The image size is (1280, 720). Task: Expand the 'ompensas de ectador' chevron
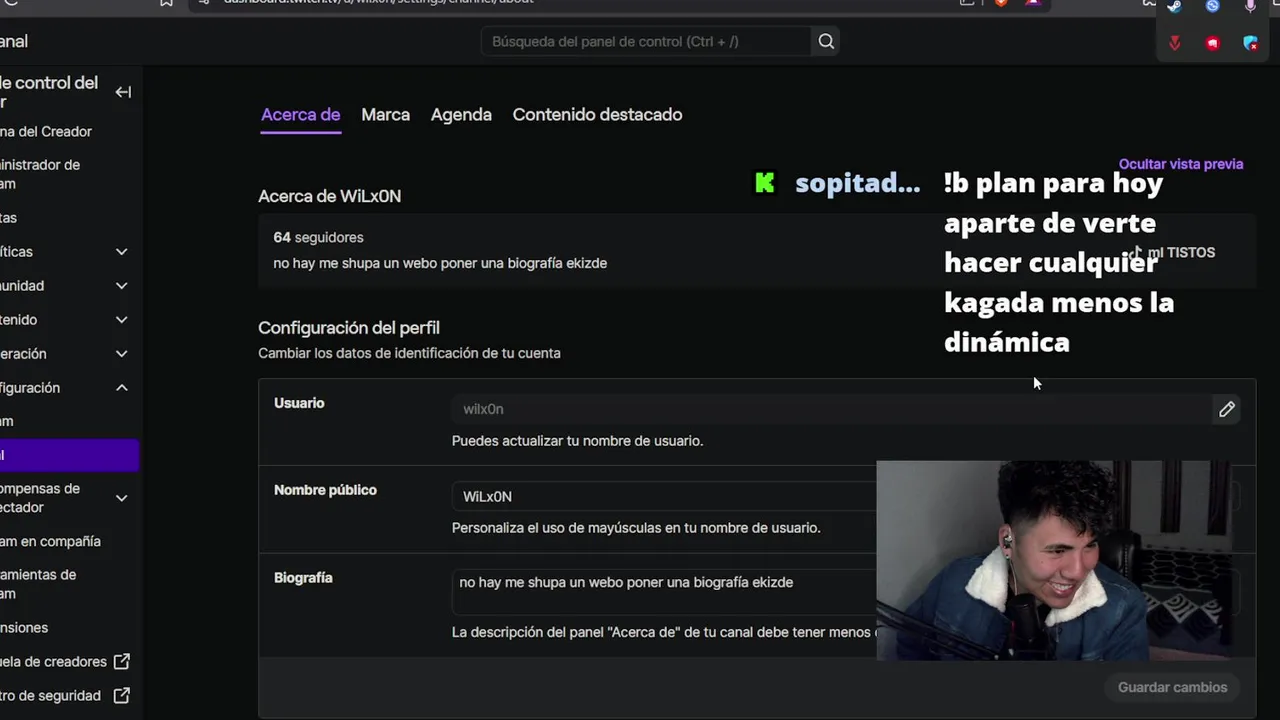pyautogui.click(x=122, y=498)
